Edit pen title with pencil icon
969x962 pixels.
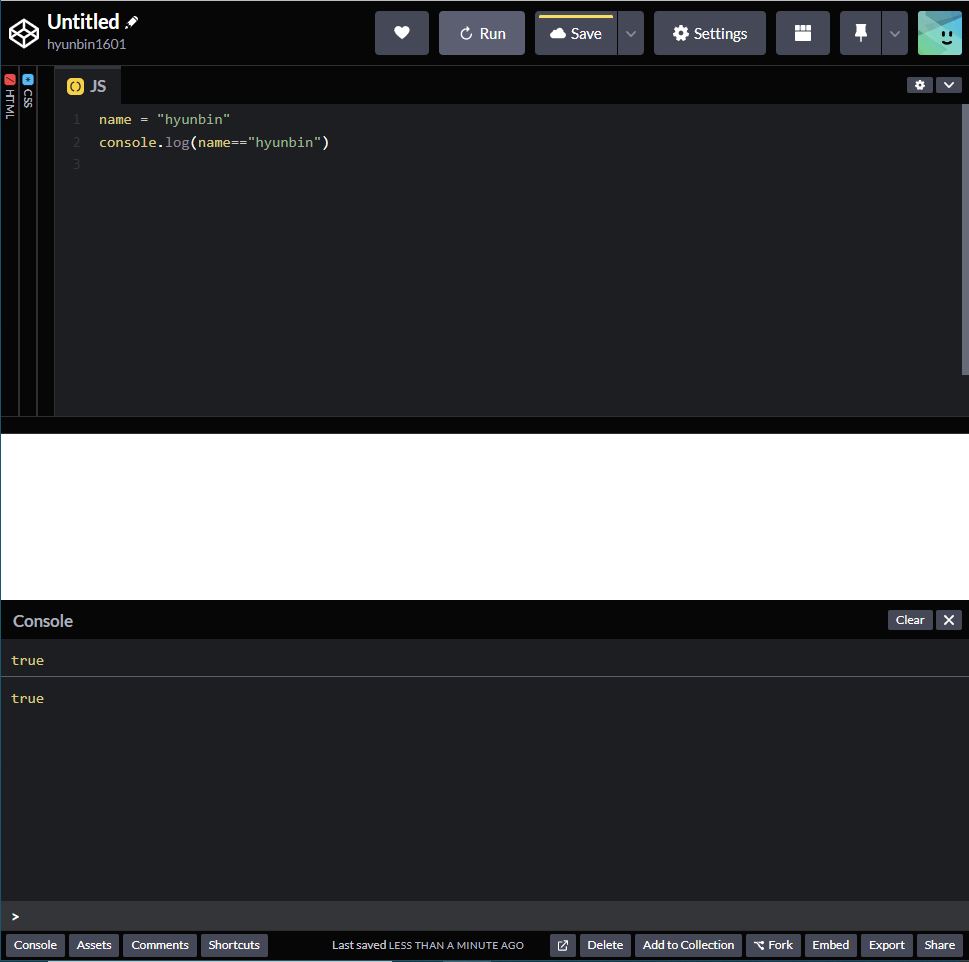(x=132, y=22)
